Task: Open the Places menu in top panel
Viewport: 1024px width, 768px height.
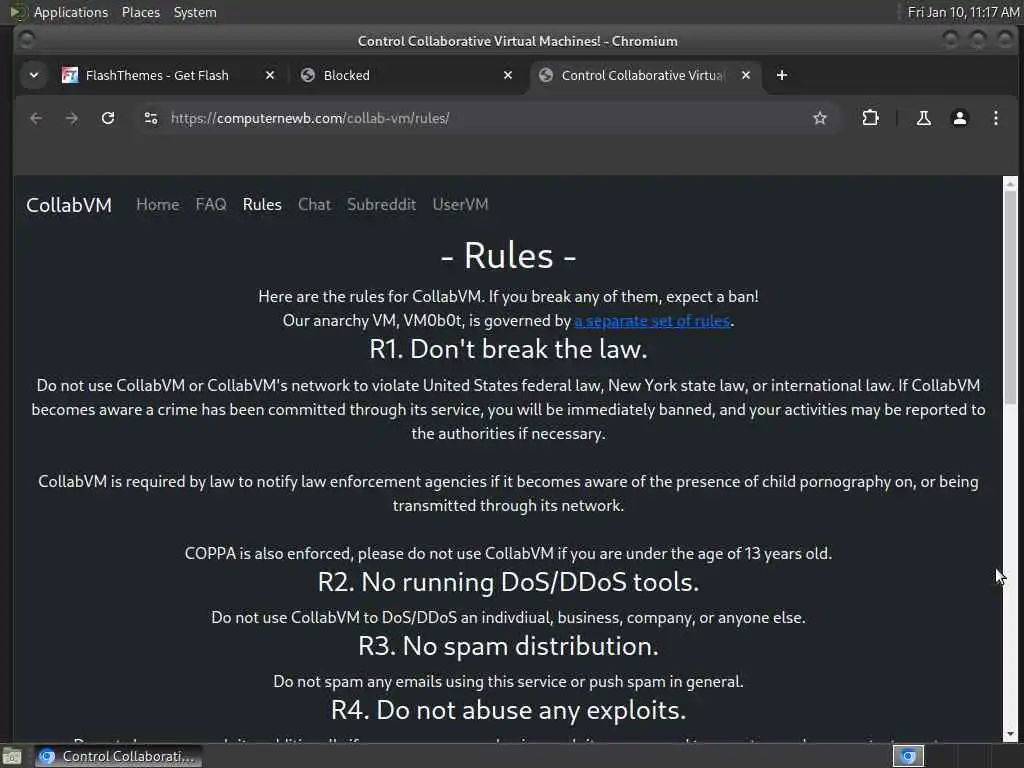Action: coord(140,12)
